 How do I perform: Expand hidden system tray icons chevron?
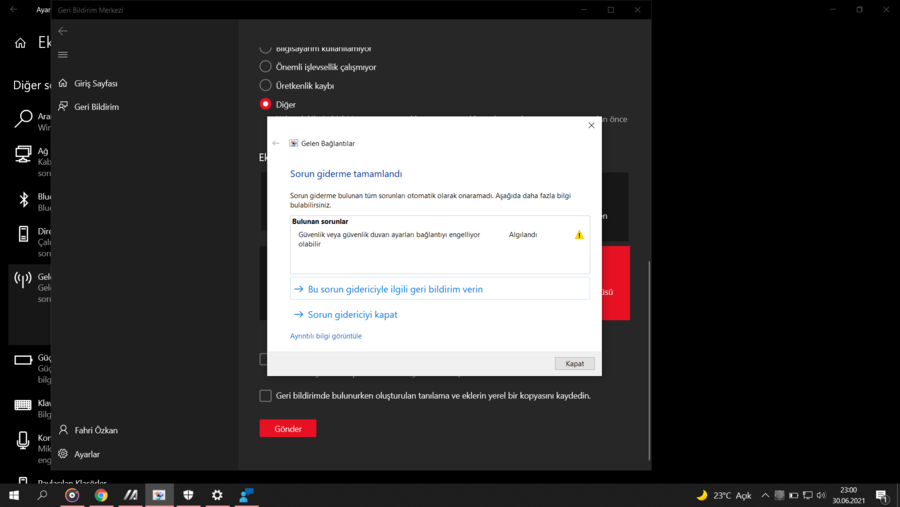coord(765,495)
